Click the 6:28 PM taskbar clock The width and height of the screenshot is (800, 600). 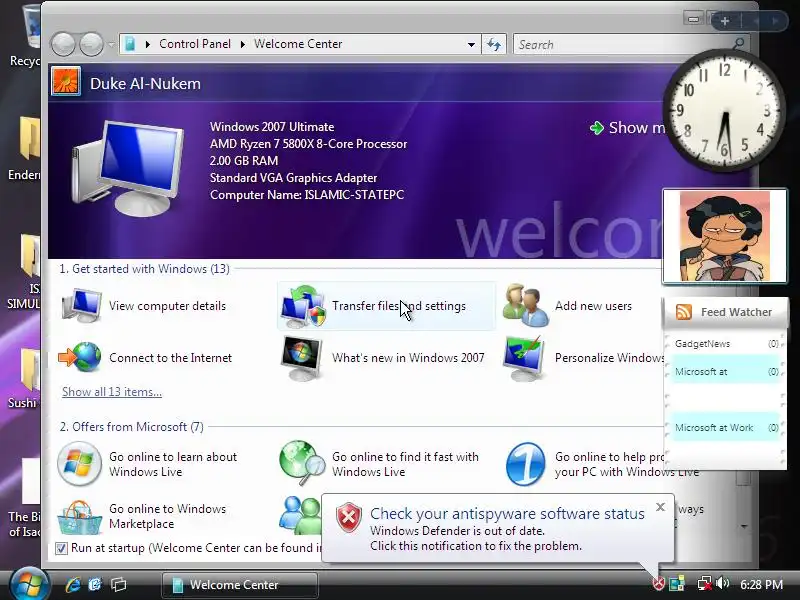coord(761,584)
